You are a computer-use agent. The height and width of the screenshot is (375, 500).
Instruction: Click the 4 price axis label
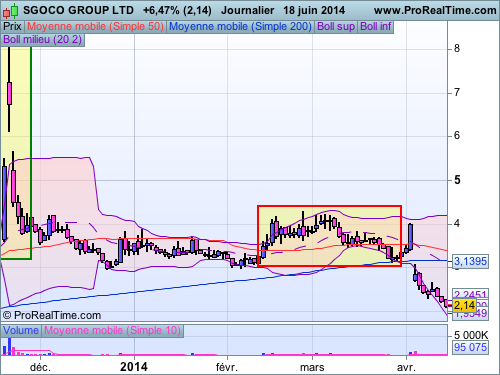pos(457,223)
